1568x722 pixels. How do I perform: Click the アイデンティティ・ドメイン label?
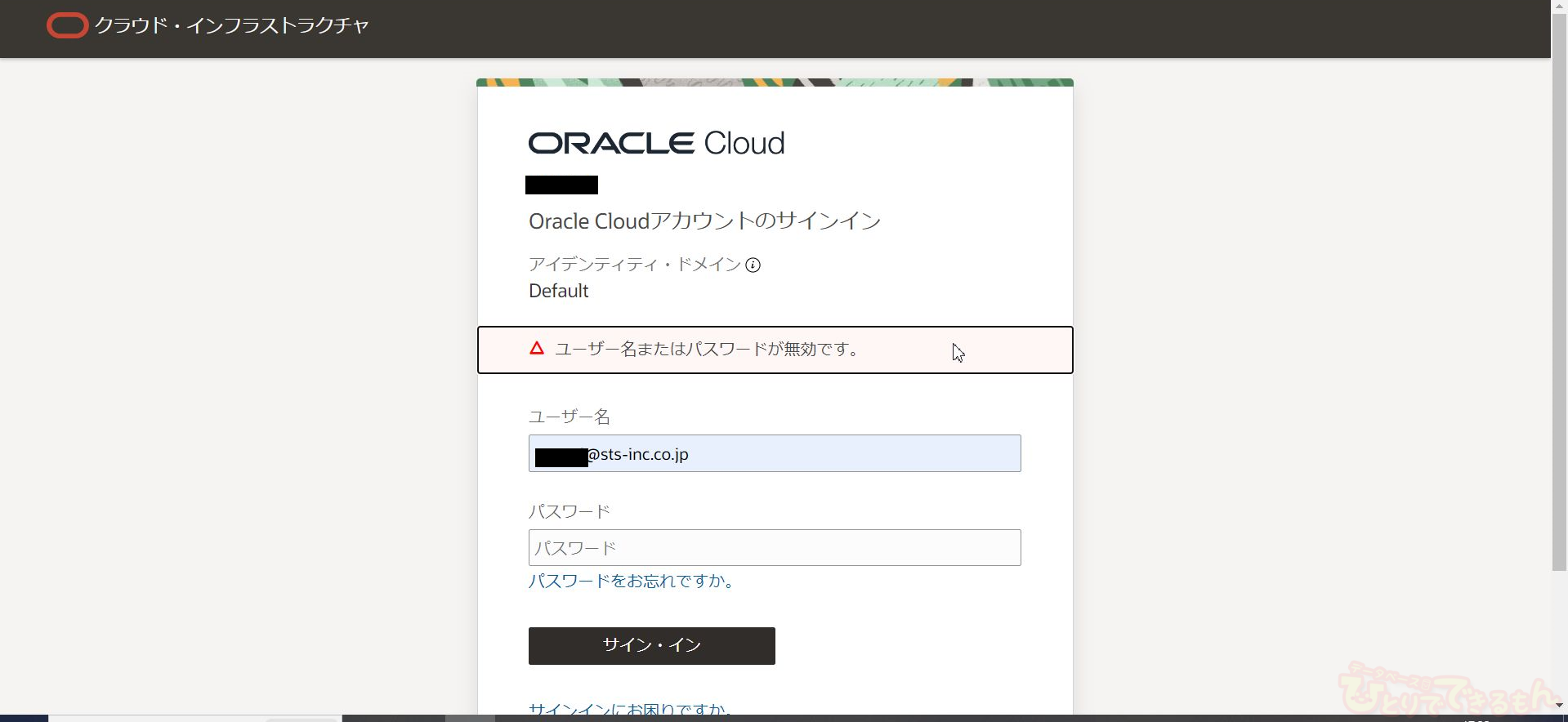(x=634, y=265)
